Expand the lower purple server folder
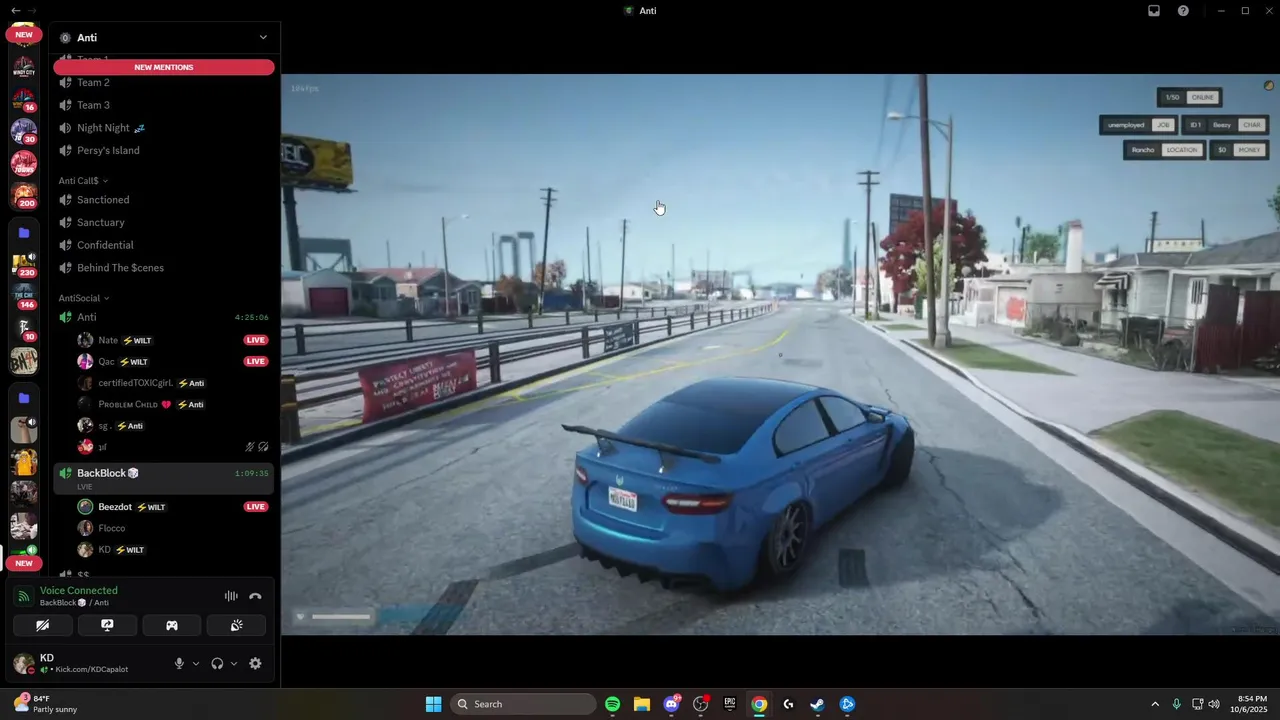The image size is (1280, 720). click(24, 398)
